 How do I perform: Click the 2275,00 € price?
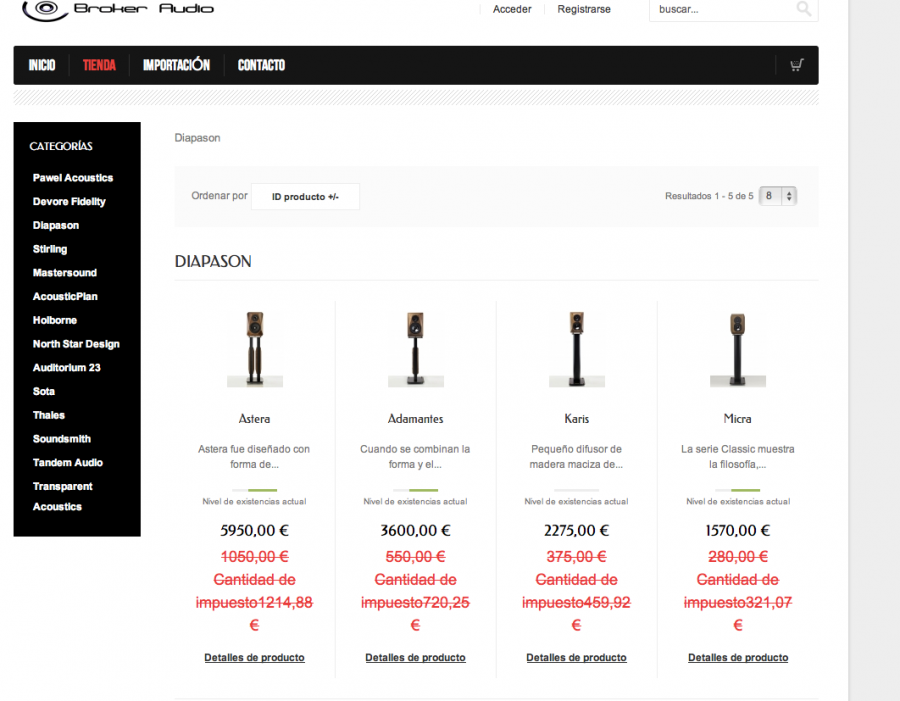(x=576, y=530)
